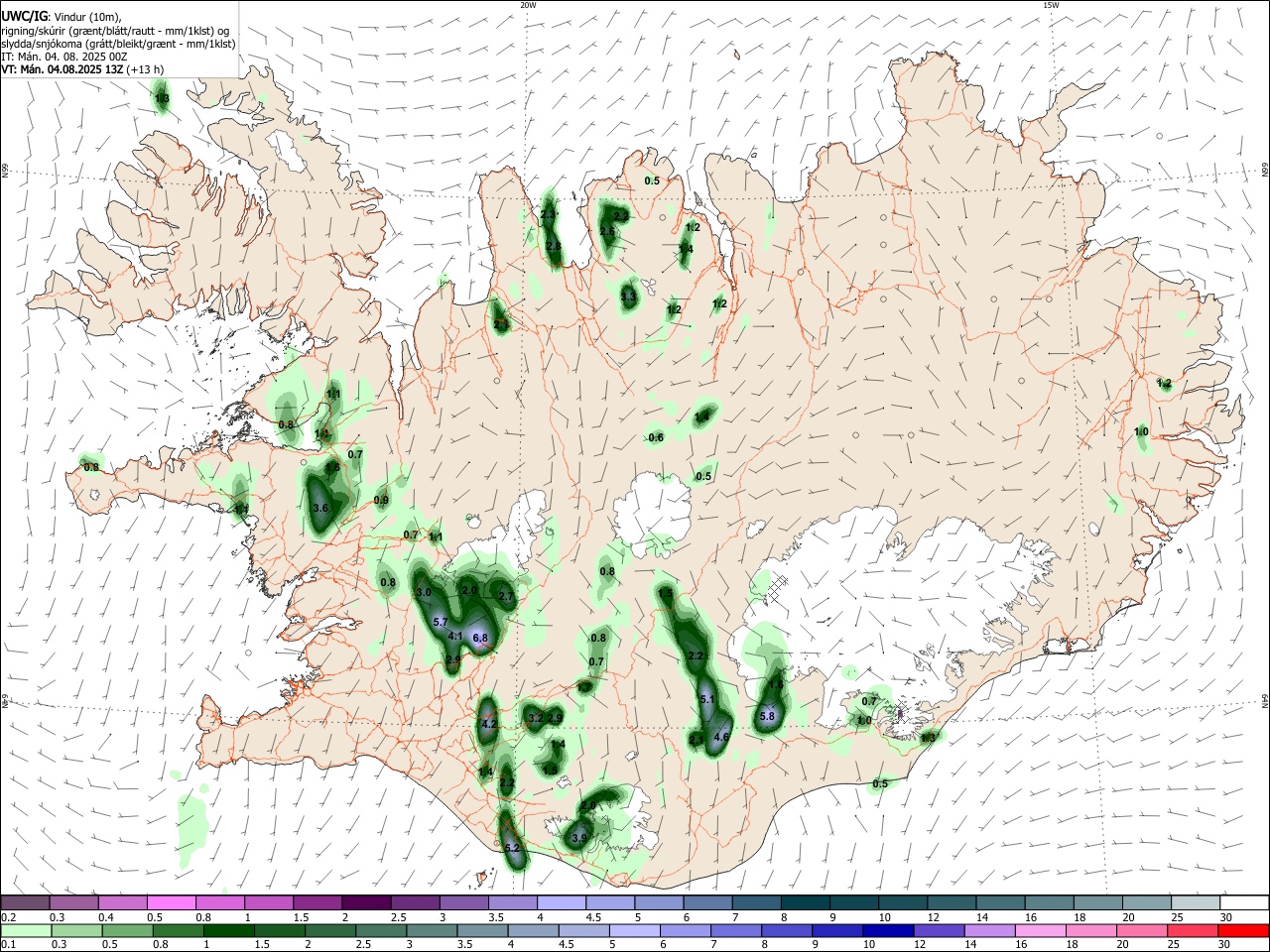Click the 0.6 precipitation value in central Iceland

(656, 437)
